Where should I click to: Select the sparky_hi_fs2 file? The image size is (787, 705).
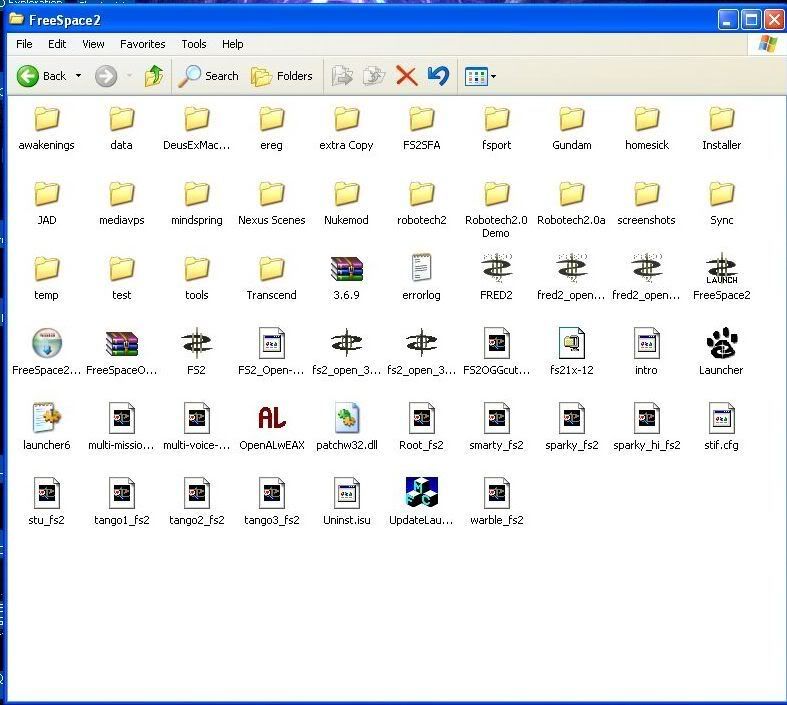(646, 428)
